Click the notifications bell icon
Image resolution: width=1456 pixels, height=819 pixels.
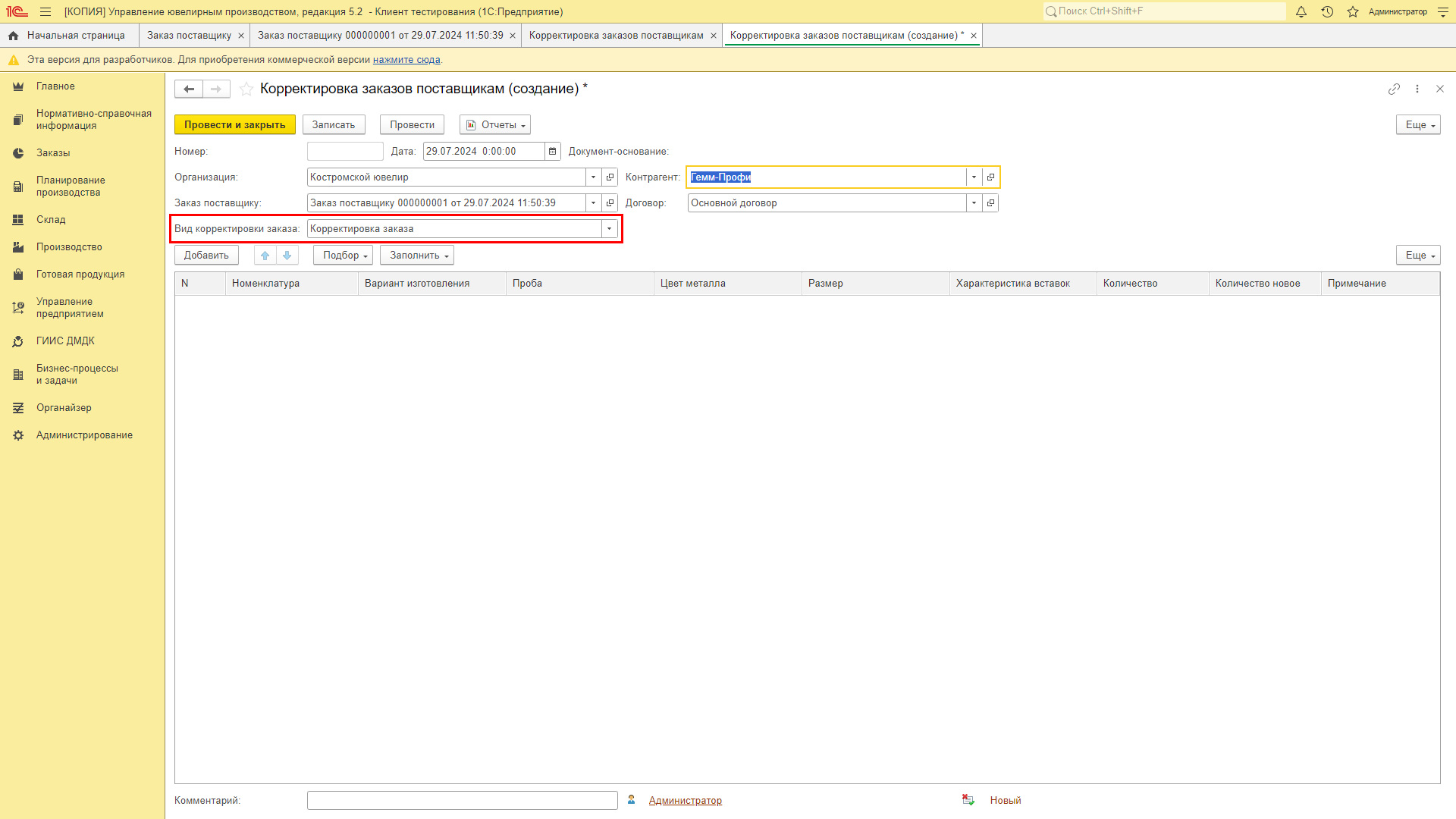1301,11
